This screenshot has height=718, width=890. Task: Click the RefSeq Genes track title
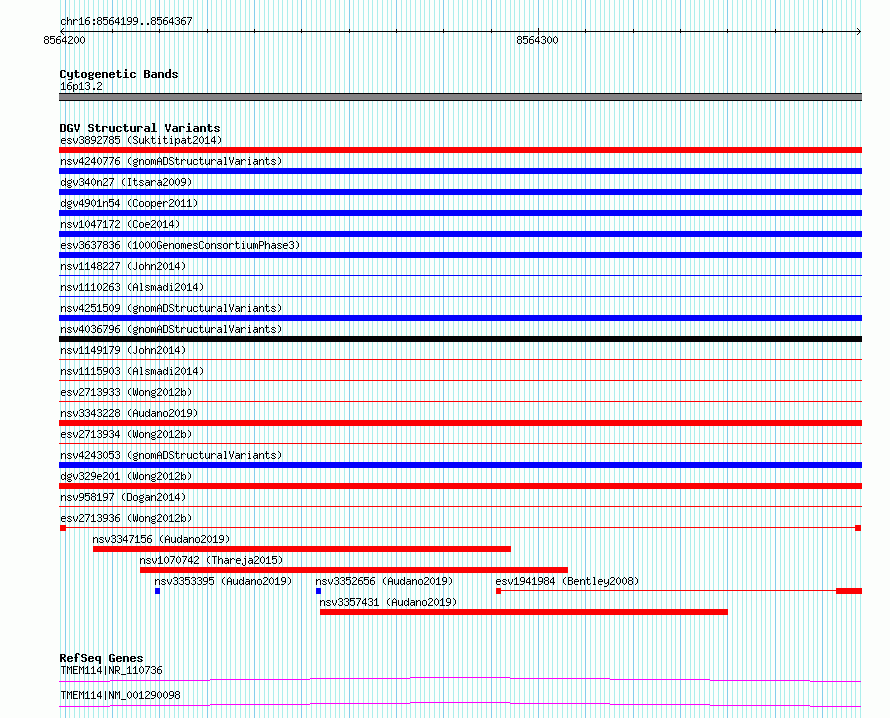click(101, 658)
